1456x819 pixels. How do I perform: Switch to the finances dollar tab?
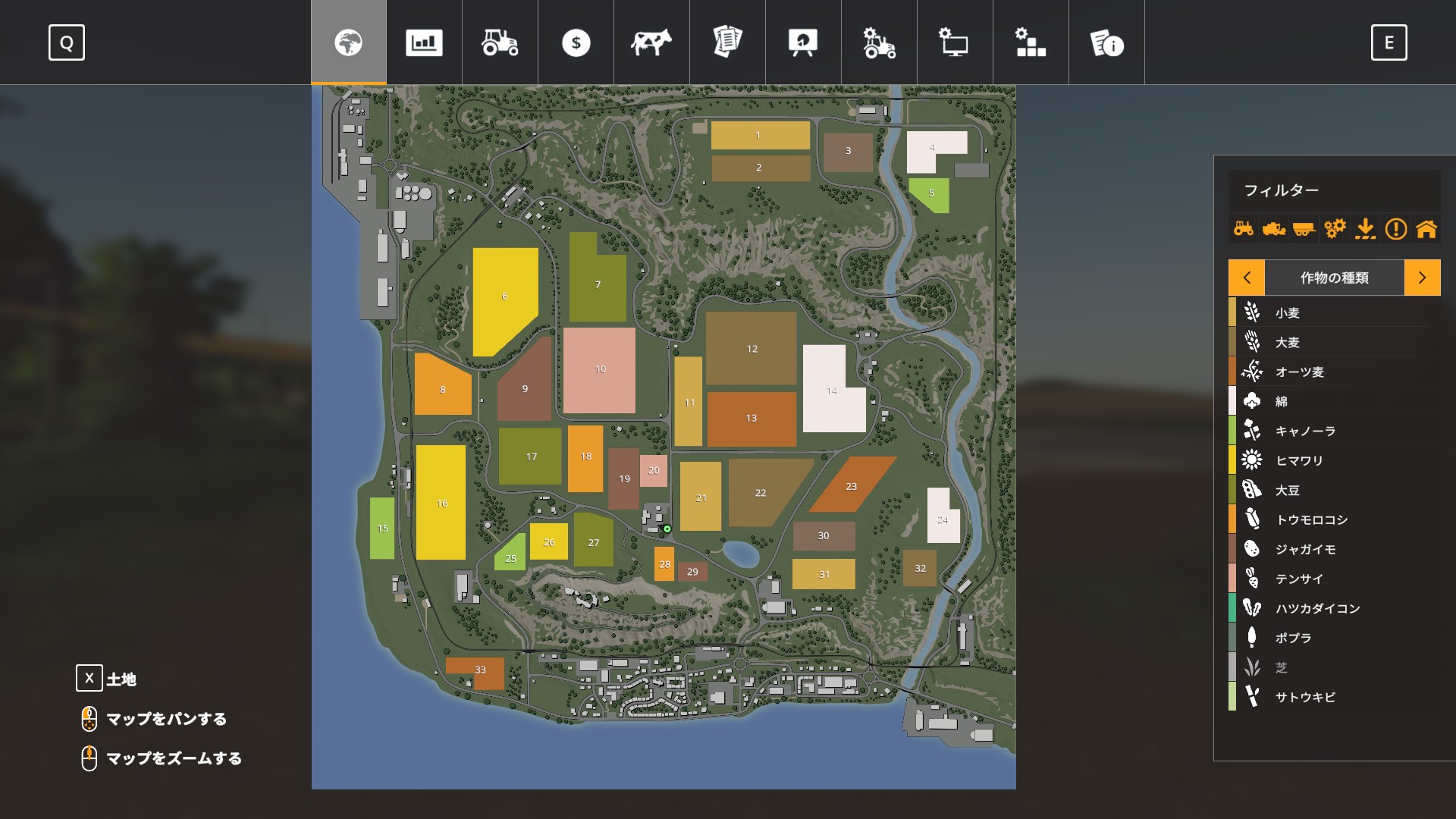[576, 42]
